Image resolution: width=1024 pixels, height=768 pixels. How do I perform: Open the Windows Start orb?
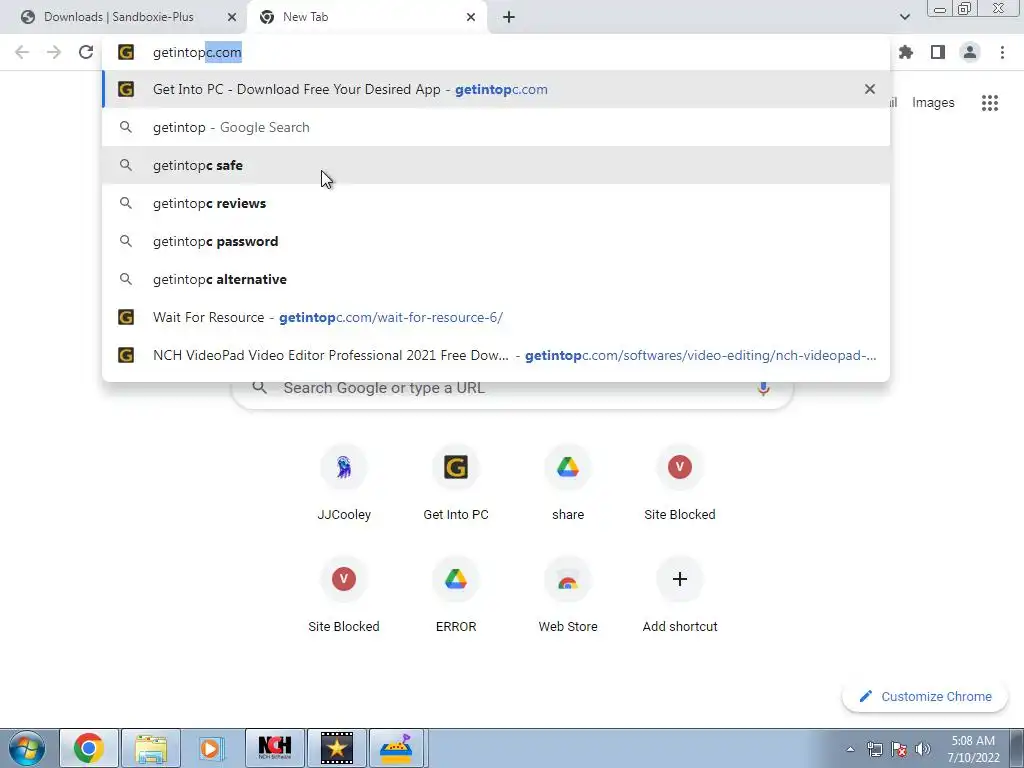27,748
